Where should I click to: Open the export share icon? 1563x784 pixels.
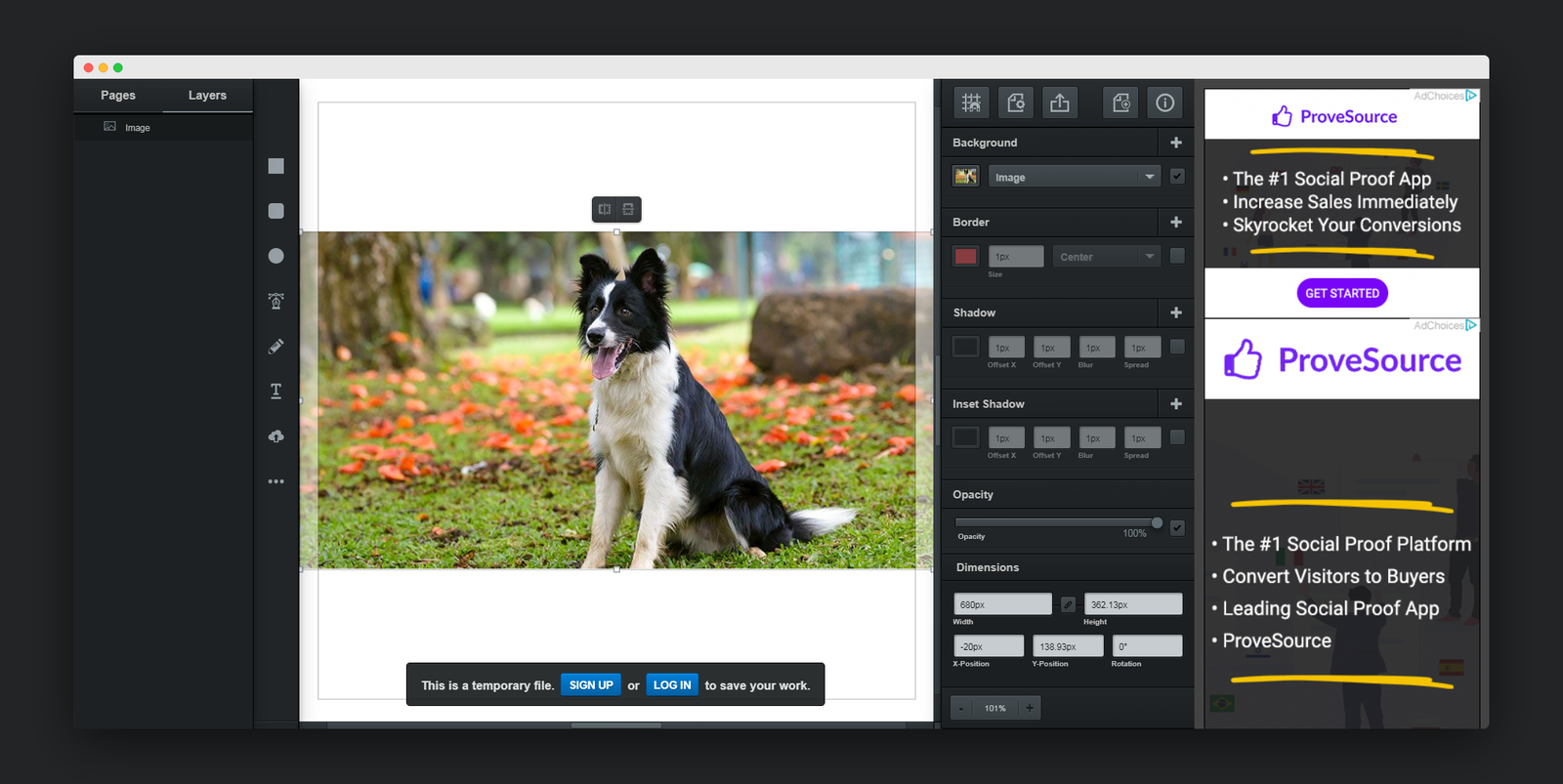(x=1060, y=103)
